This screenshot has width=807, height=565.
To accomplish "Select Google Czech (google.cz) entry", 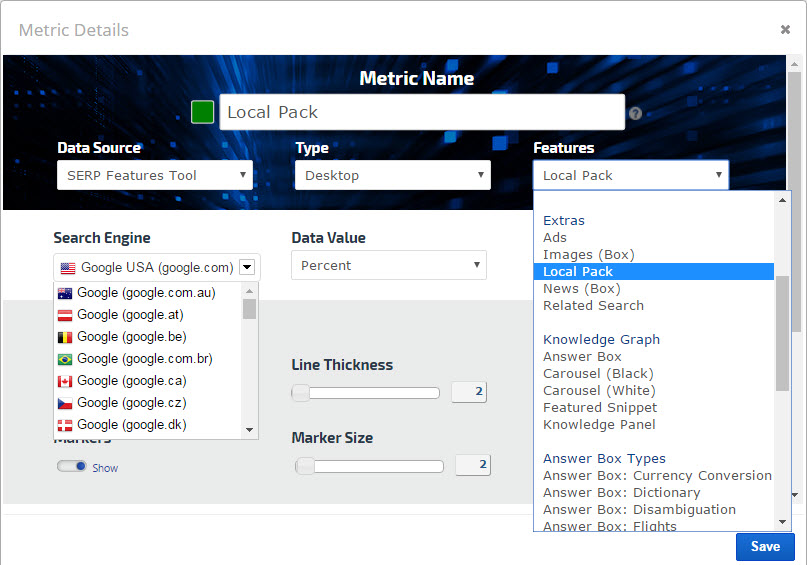I will coord(131,403).
